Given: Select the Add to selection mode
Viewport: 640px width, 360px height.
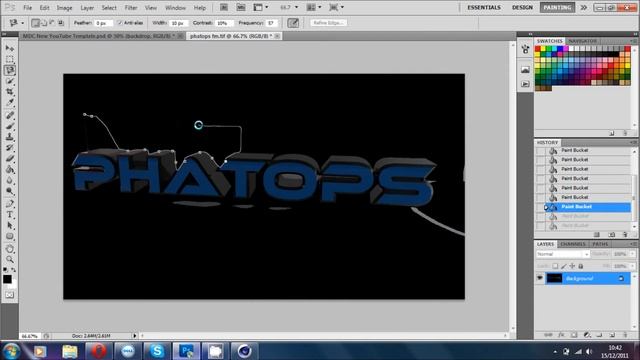Looking at the screenshot, I should 44,23.
